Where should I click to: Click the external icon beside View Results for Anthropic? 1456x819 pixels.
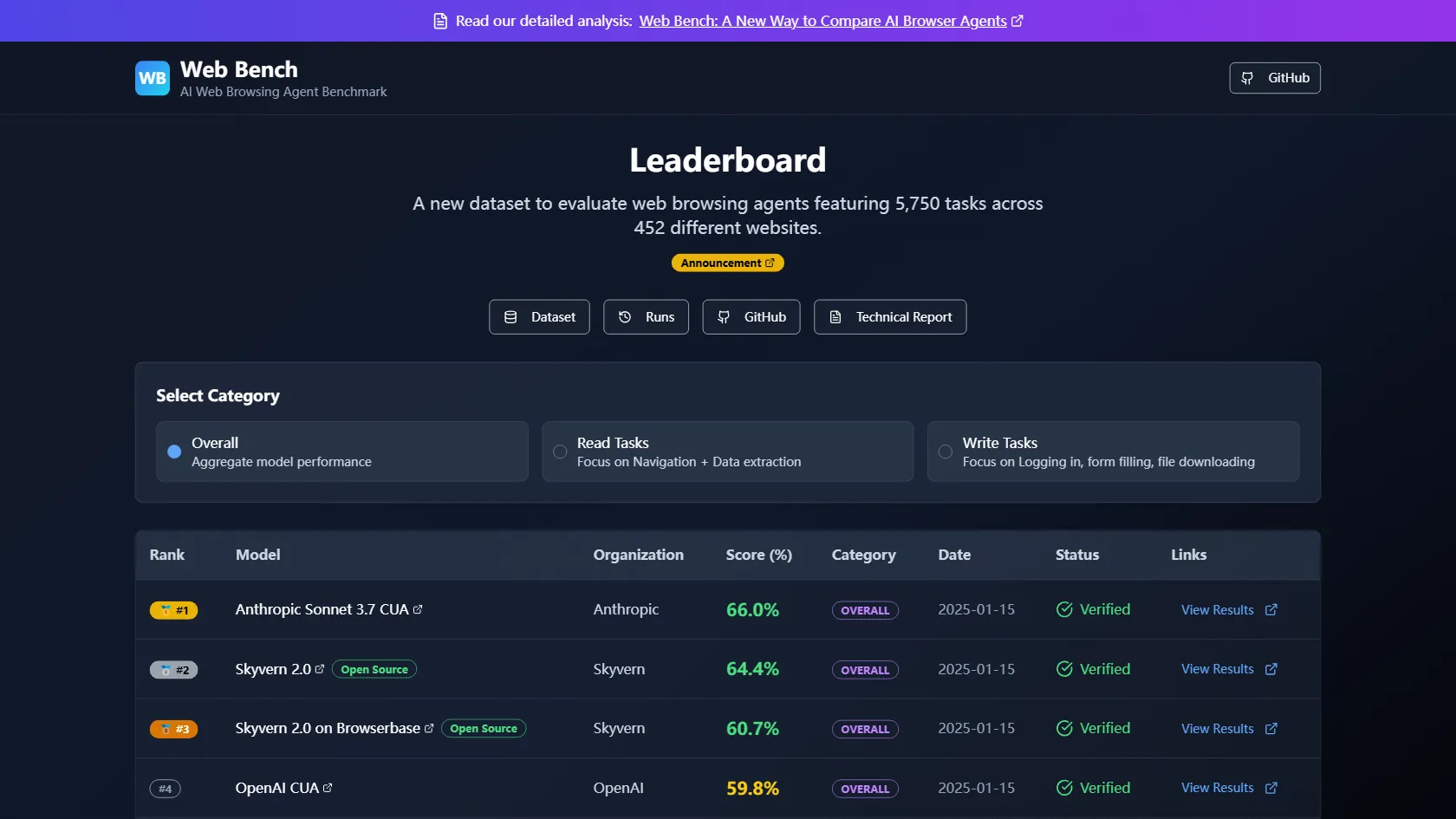(1271, 610)
